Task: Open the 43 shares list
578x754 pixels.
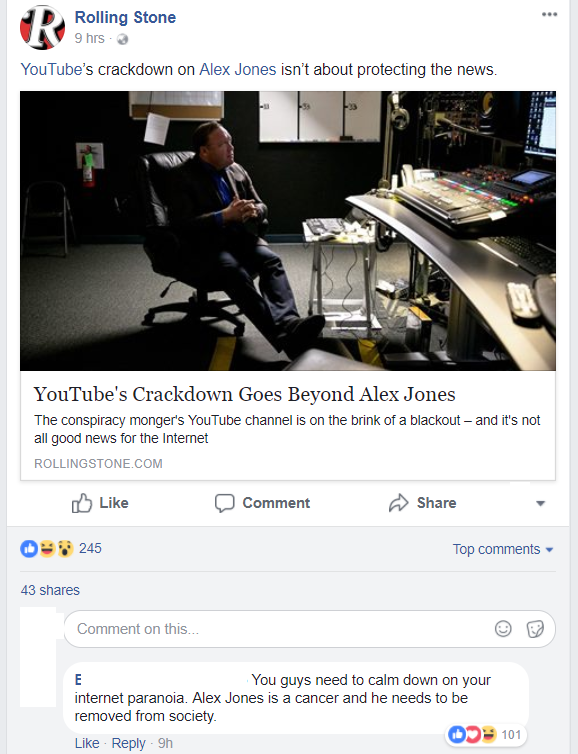Action: 50,590
